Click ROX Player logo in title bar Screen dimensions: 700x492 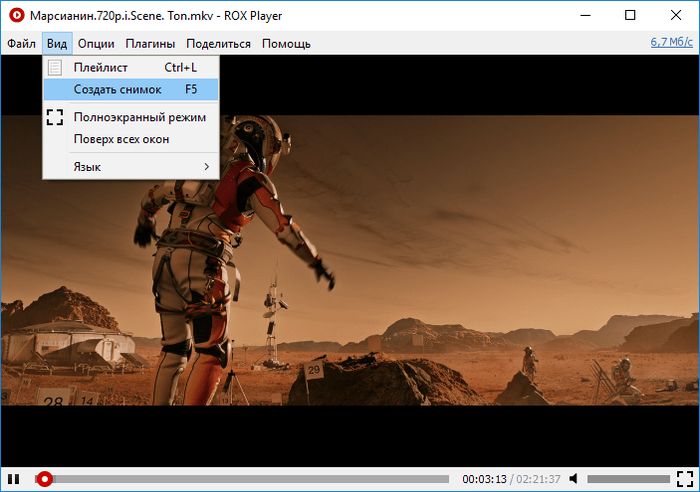point(15,15)
